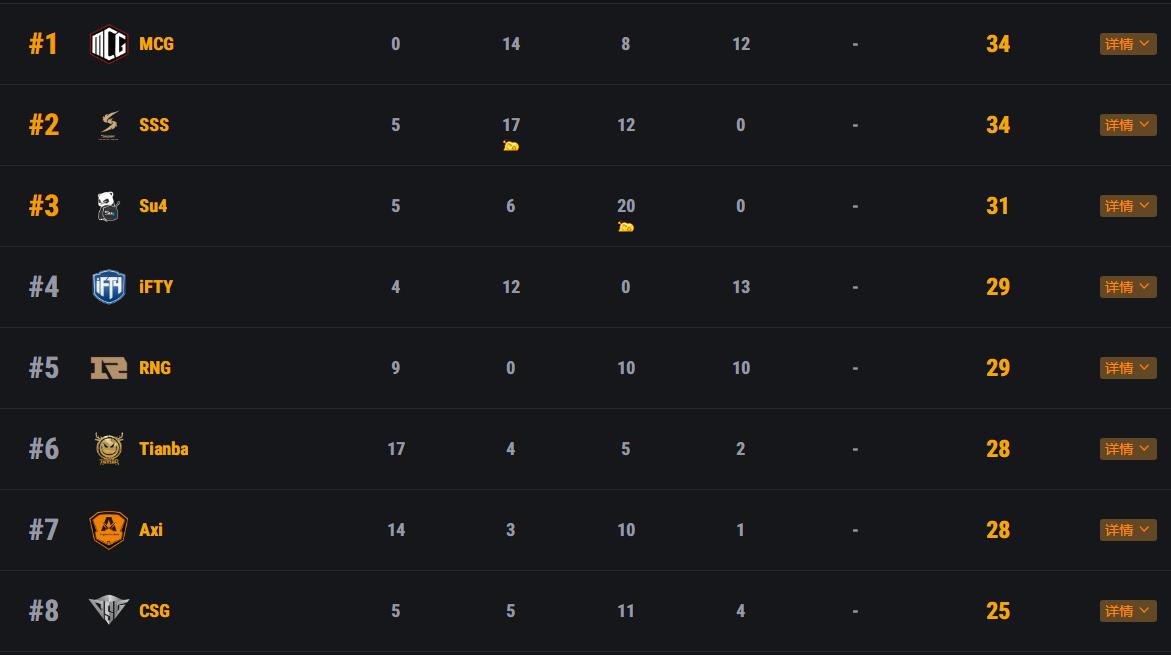Click the Axi orange hexagon logo

(x=109, y=530)
